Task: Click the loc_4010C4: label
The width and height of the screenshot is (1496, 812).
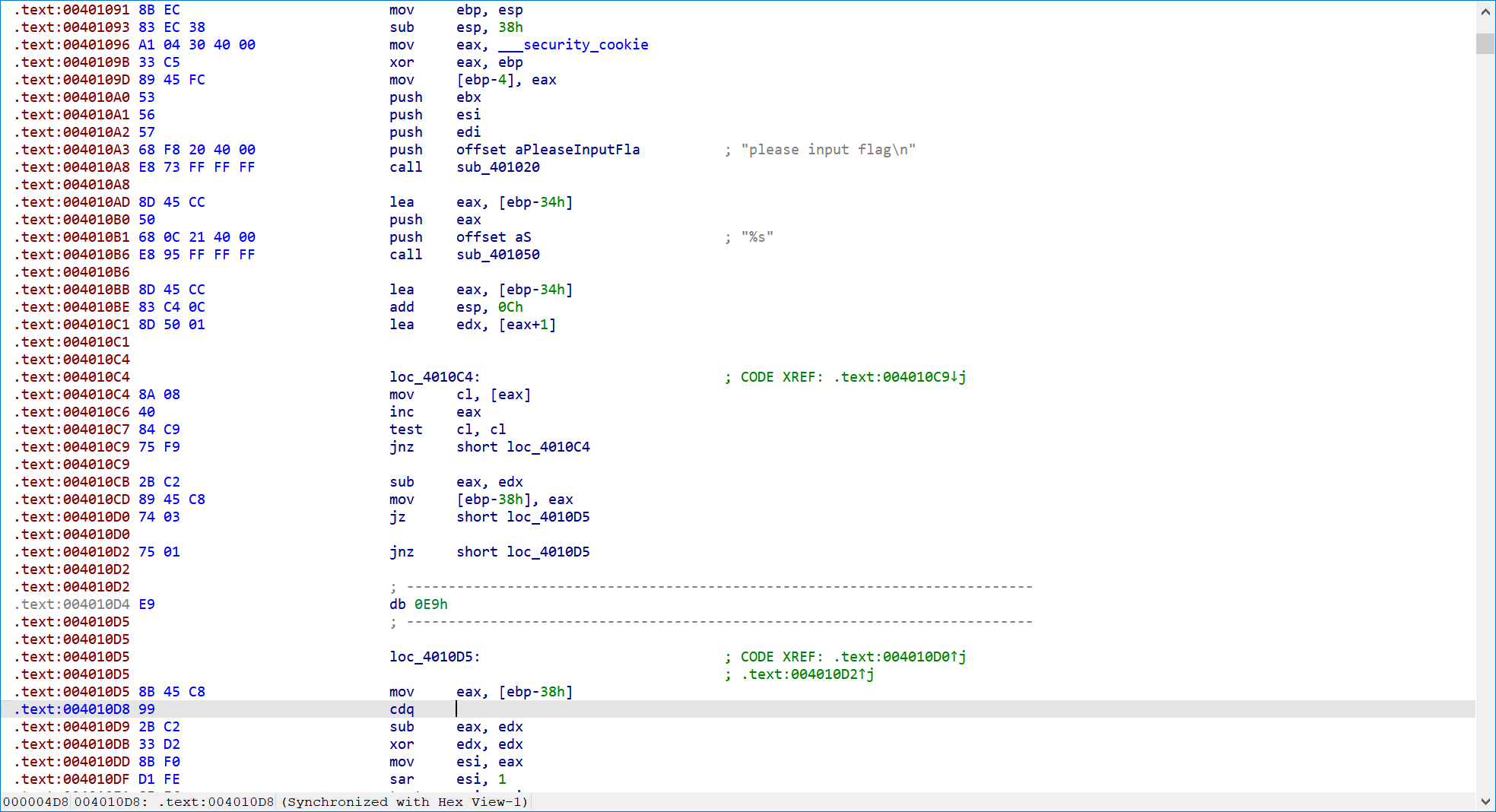Action: [435, 377]
